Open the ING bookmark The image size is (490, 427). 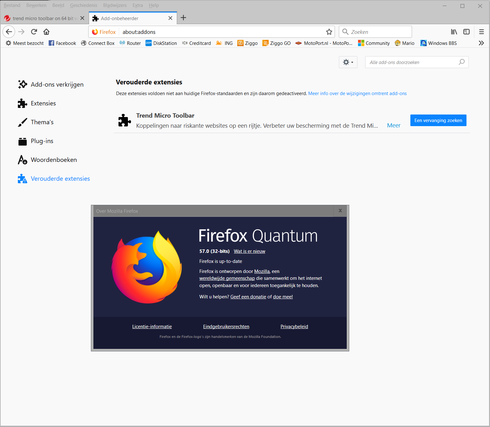point(224,43)
